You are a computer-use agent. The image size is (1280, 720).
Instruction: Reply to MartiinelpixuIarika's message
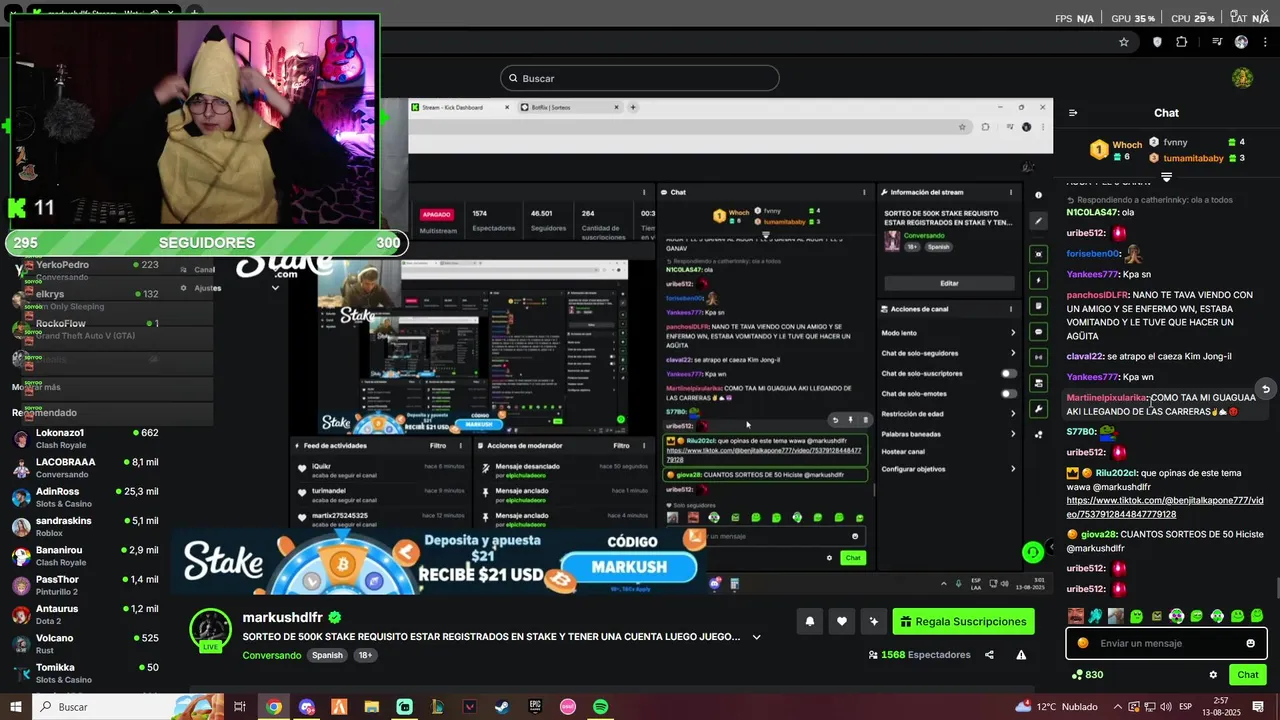click(1265, 389)
